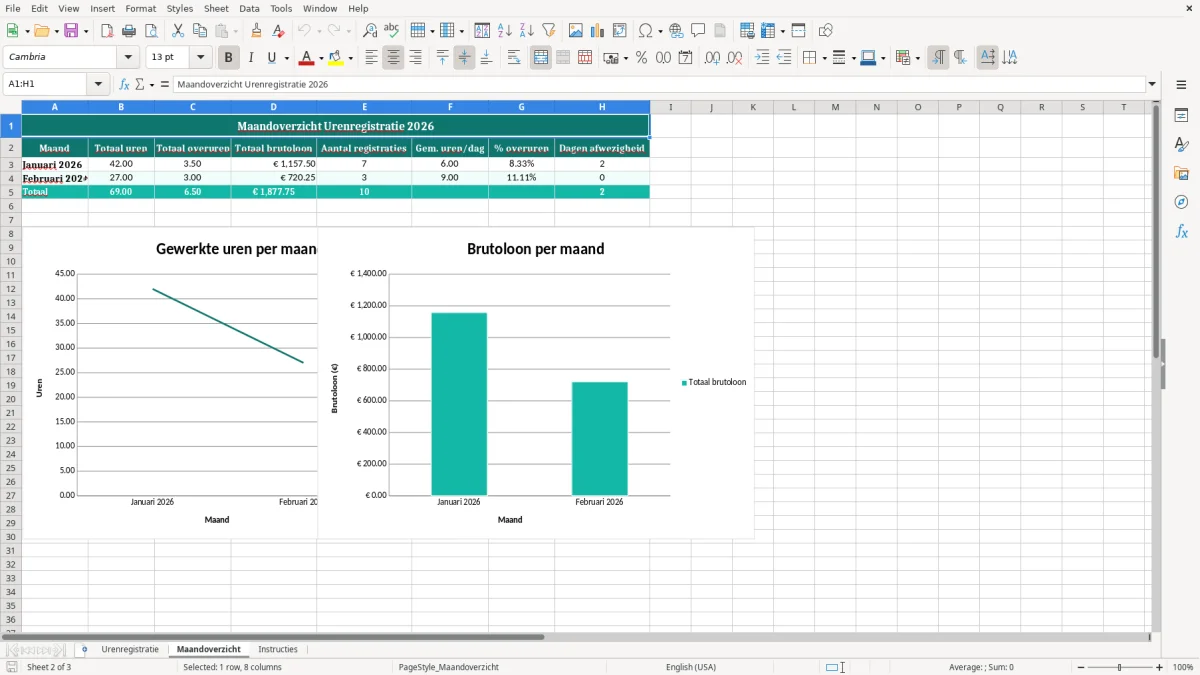Click the 100% zoom level
The image size is (1200, 675).
pos(1183,667)
